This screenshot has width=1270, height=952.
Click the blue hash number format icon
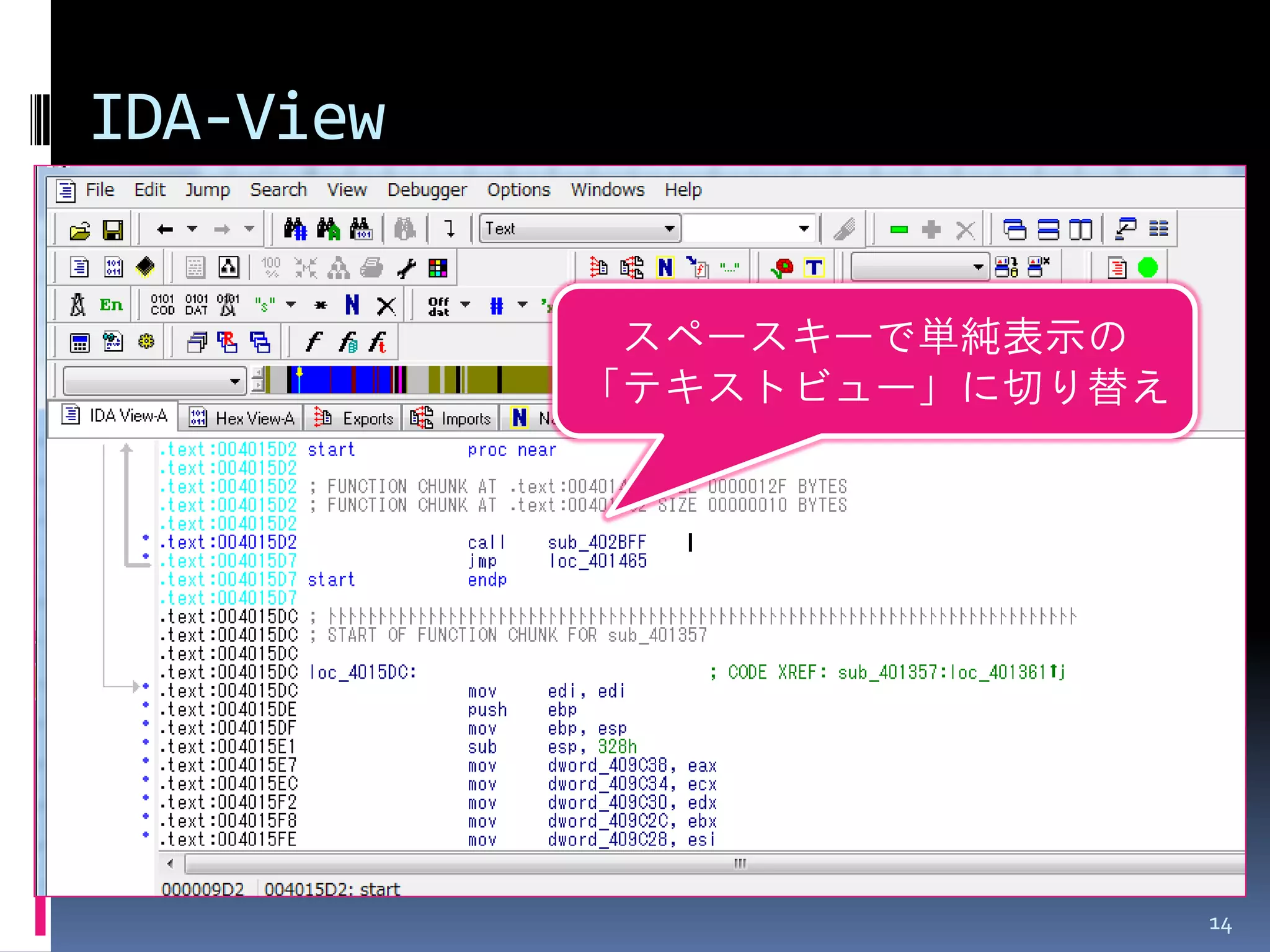point(496,305)
